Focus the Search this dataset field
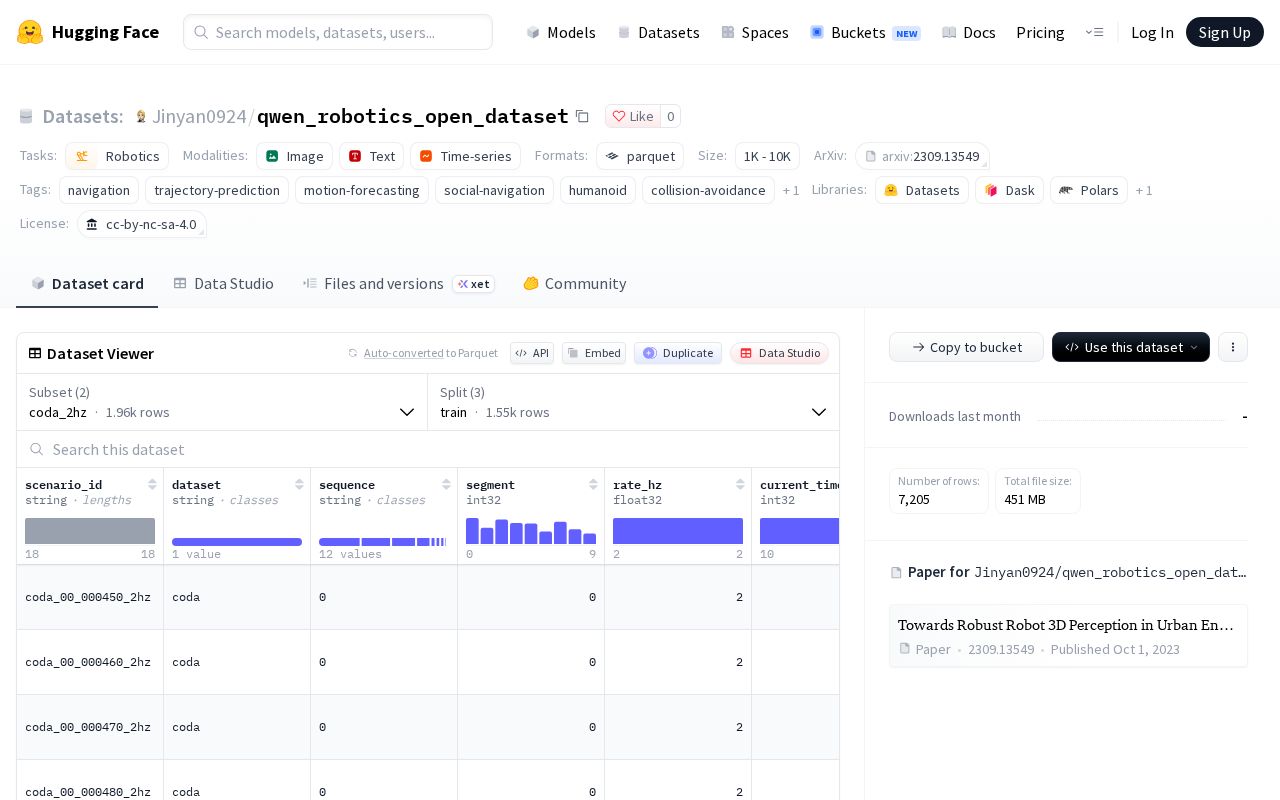 (x=428, y=449)
